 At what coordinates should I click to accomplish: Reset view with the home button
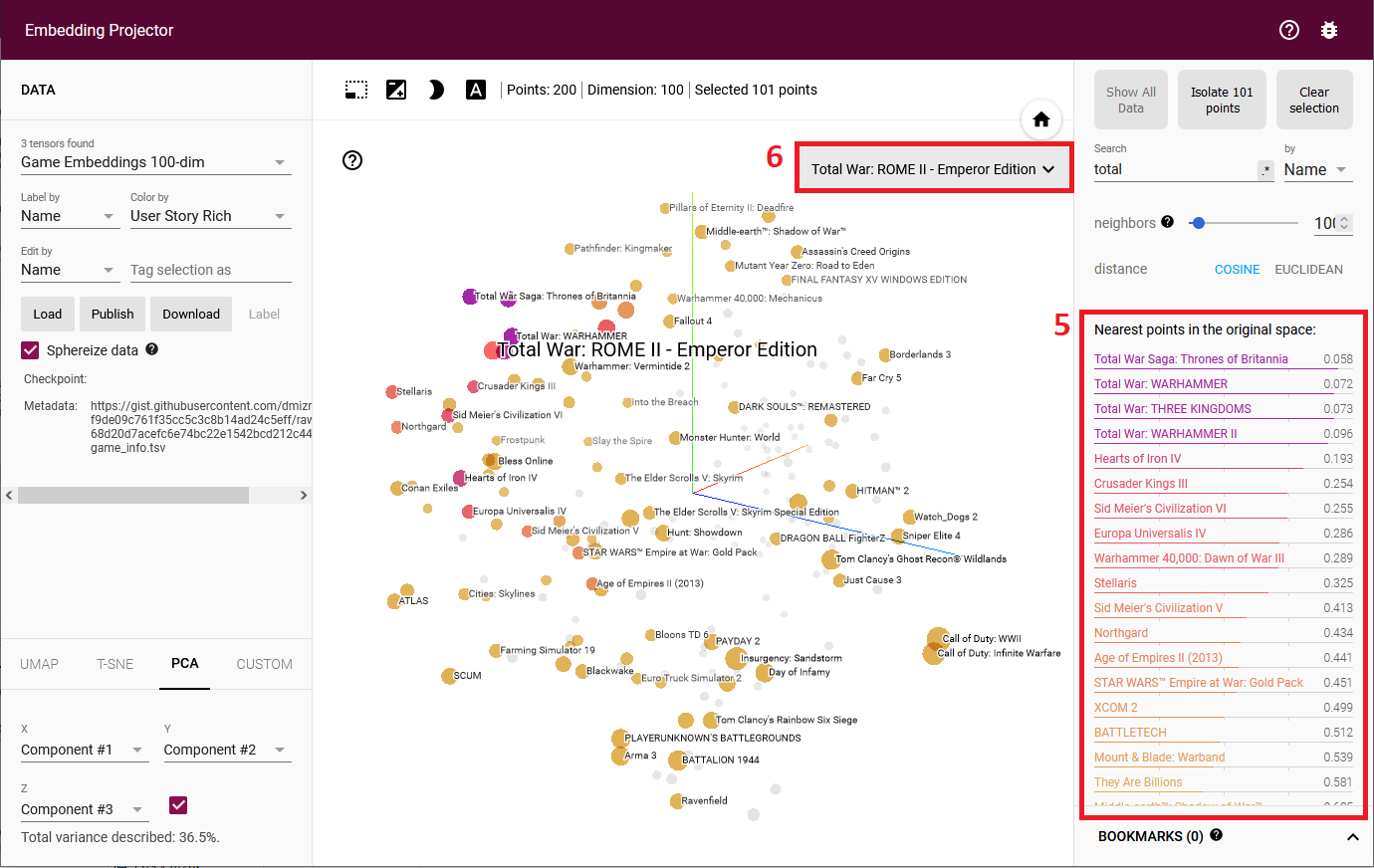pyautogui.click(x=1041, y=119)
